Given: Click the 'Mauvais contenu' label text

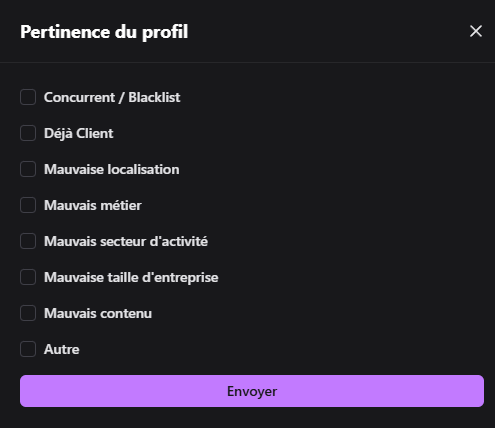Looking at the screenshot, I should [98, 313].
